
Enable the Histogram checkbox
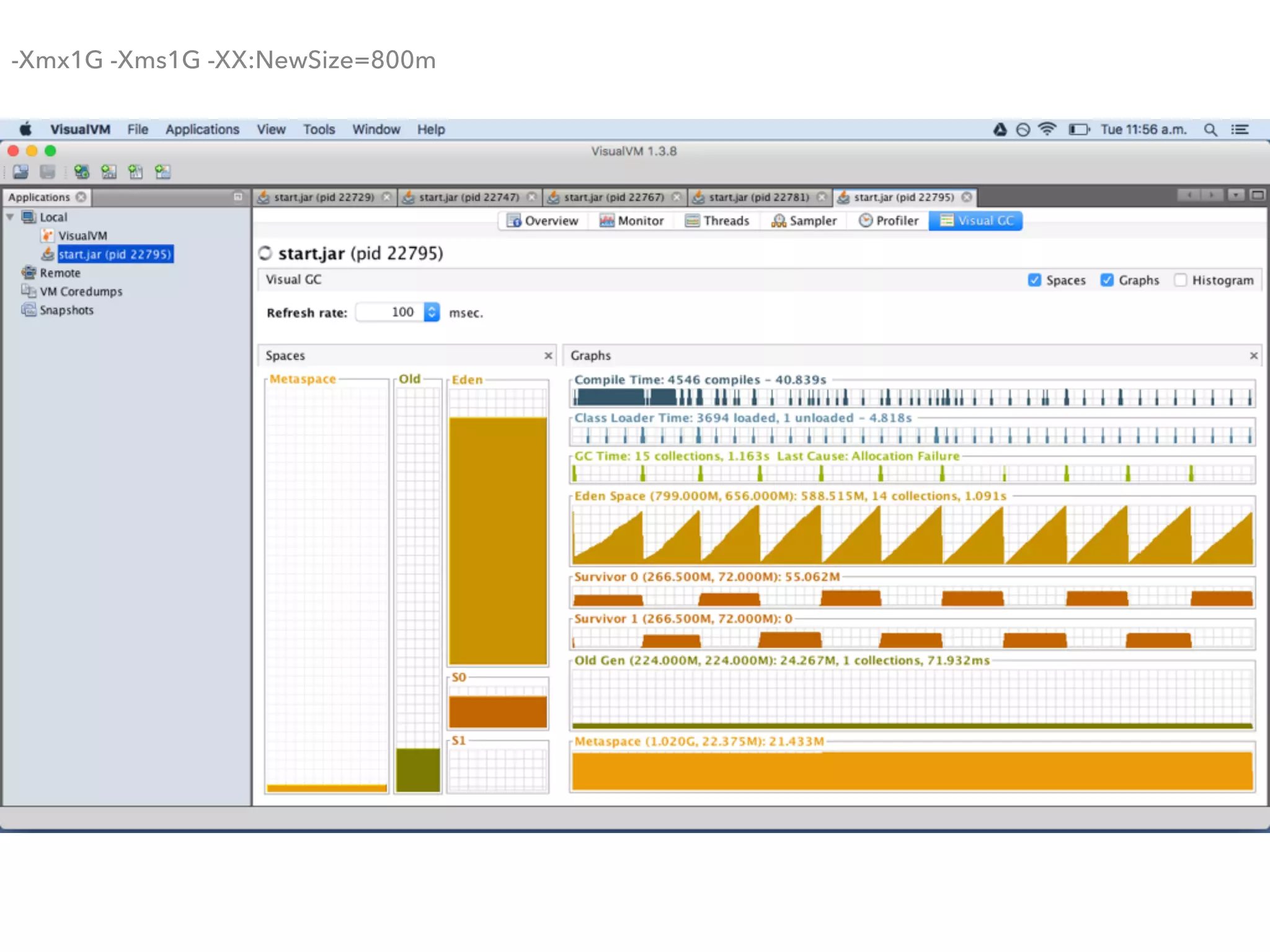pos(1180,280)
